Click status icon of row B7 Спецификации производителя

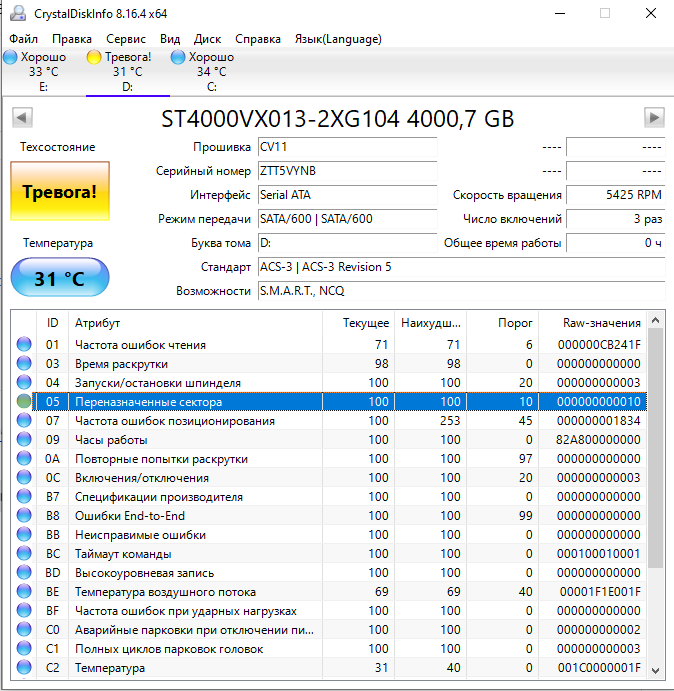click(24, 496)
